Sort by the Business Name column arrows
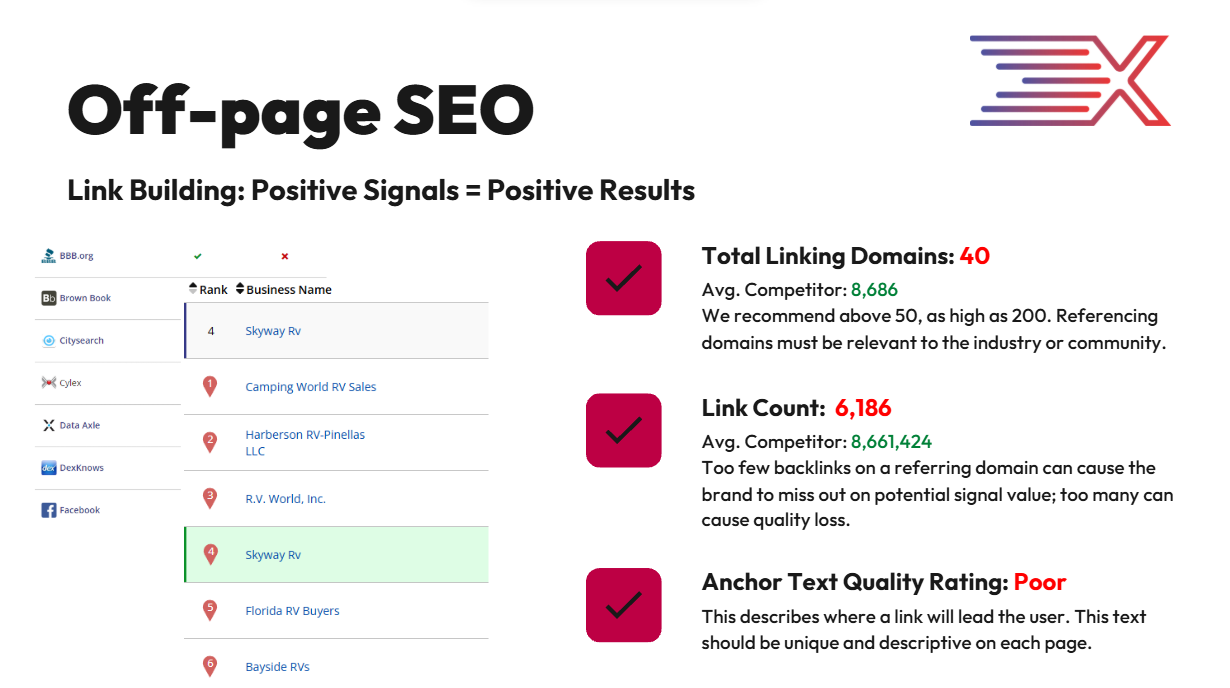Image resolution: width=1230 pixels, height=688 pixels. [240, 289]
